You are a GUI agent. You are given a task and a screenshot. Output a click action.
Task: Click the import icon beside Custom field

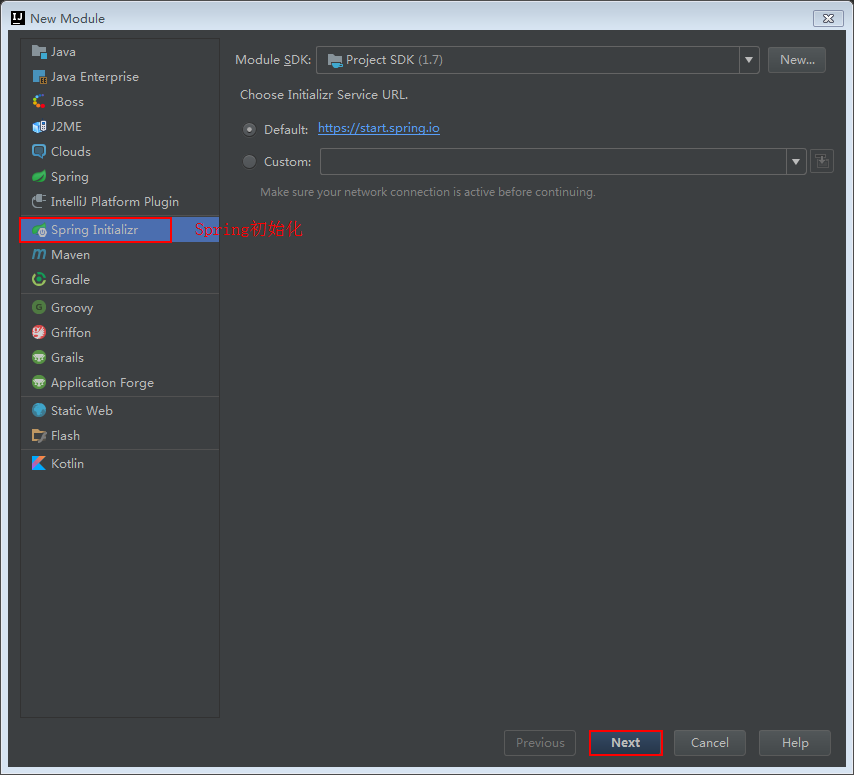tap(821, 162)
